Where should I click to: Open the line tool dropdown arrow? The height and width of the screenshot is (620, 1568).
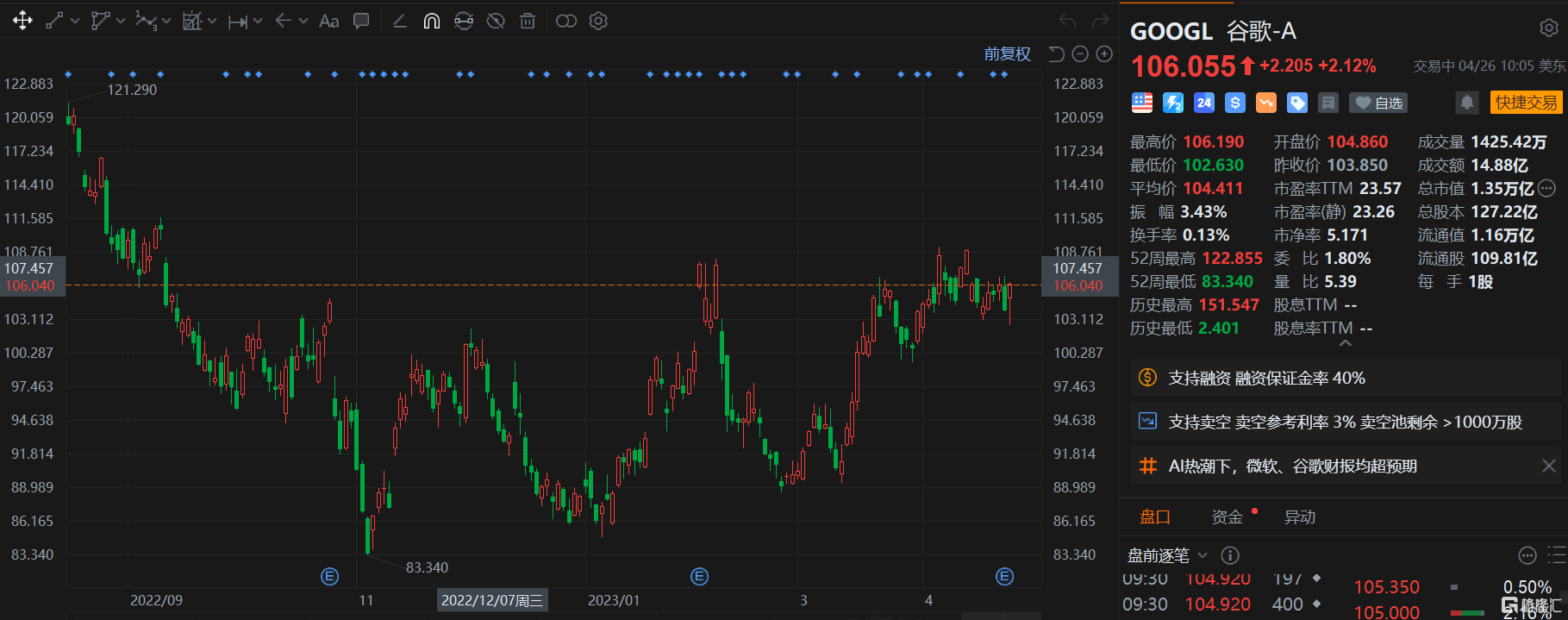75,21
